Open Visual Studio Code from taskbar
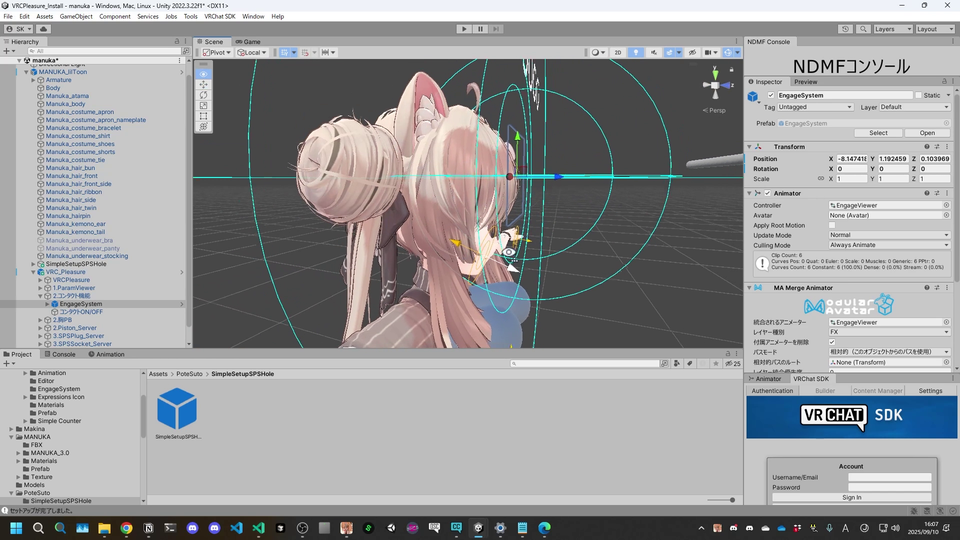Viewport: 960px width, 540px height. (x=236, y=528)
